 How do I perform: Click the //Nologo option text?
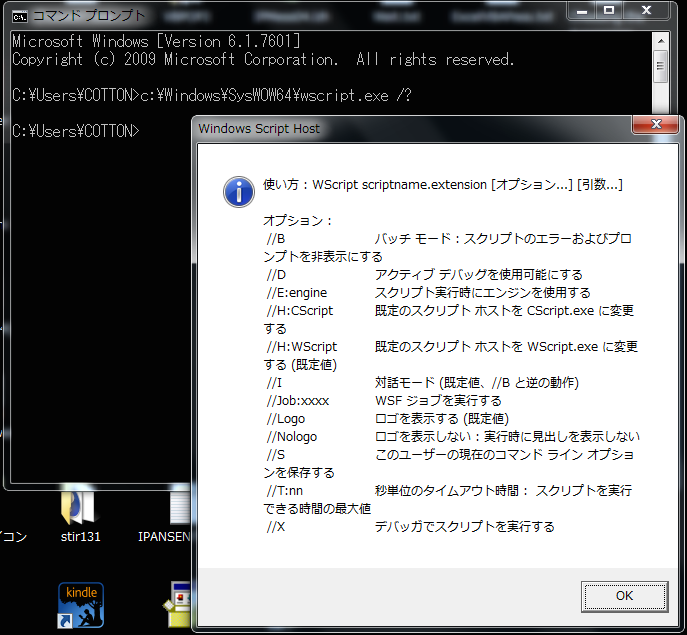click(292, 437)
